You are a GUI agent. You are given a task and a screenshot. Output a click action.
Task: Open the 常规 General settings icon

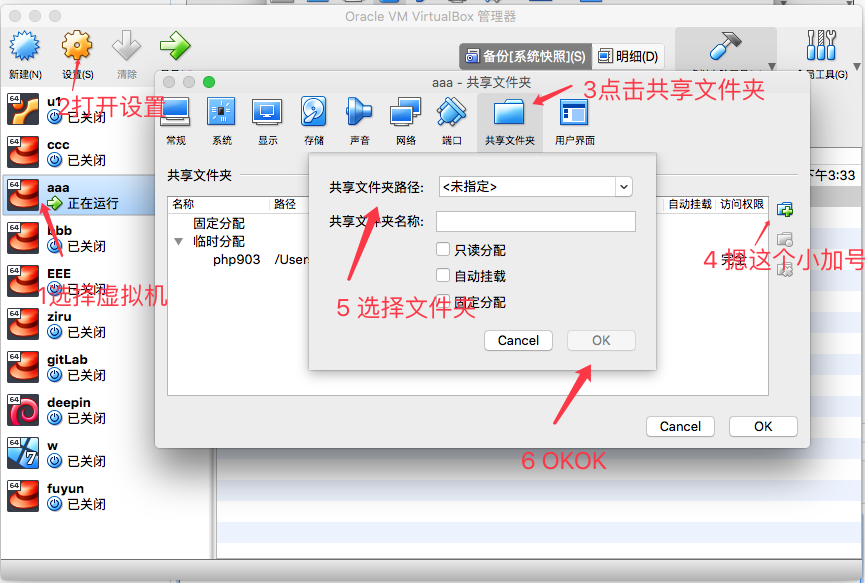[175, 112]
